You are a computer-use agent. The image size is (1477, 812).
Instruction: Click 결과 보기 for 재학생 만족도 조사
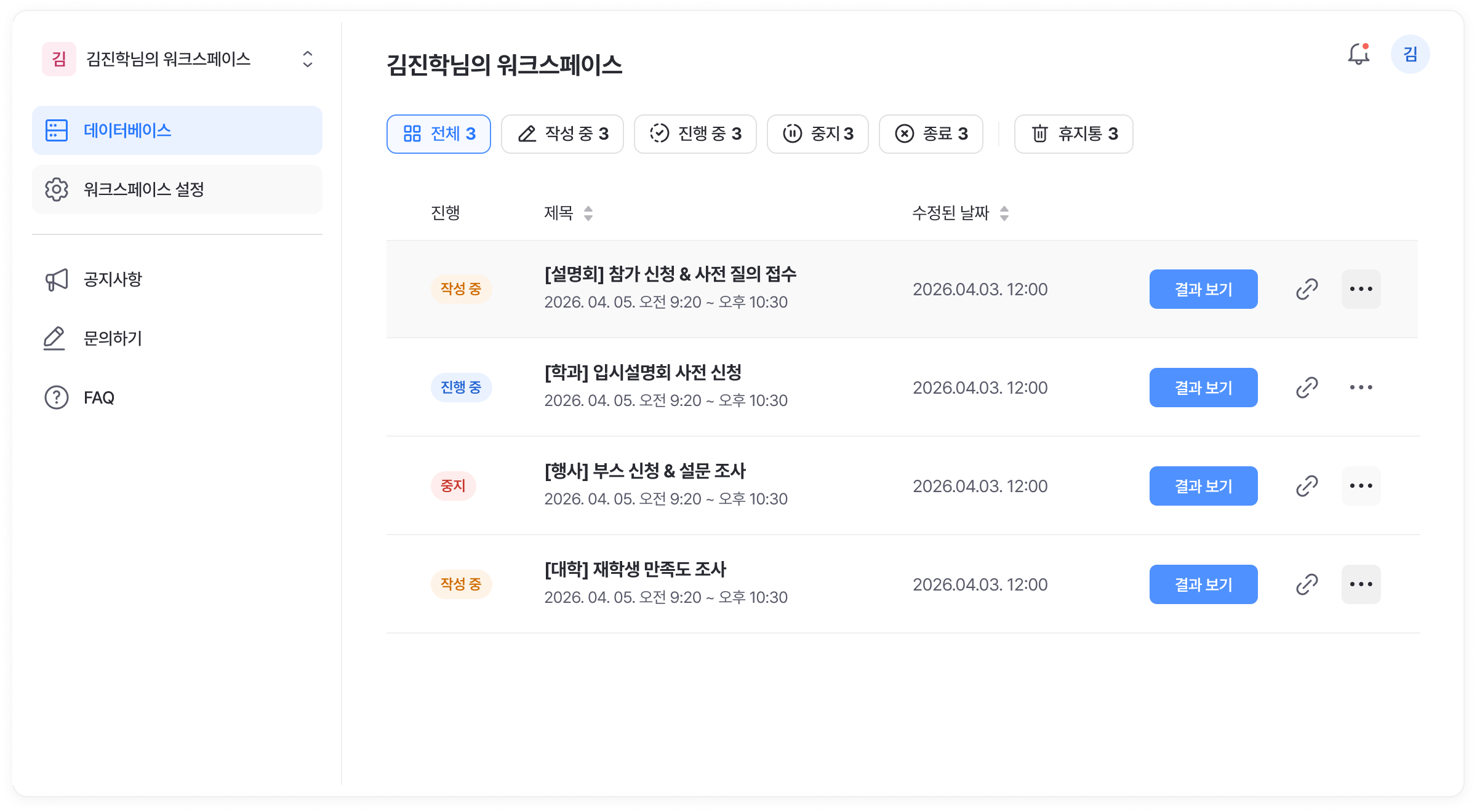click(x=1203, y=584)
